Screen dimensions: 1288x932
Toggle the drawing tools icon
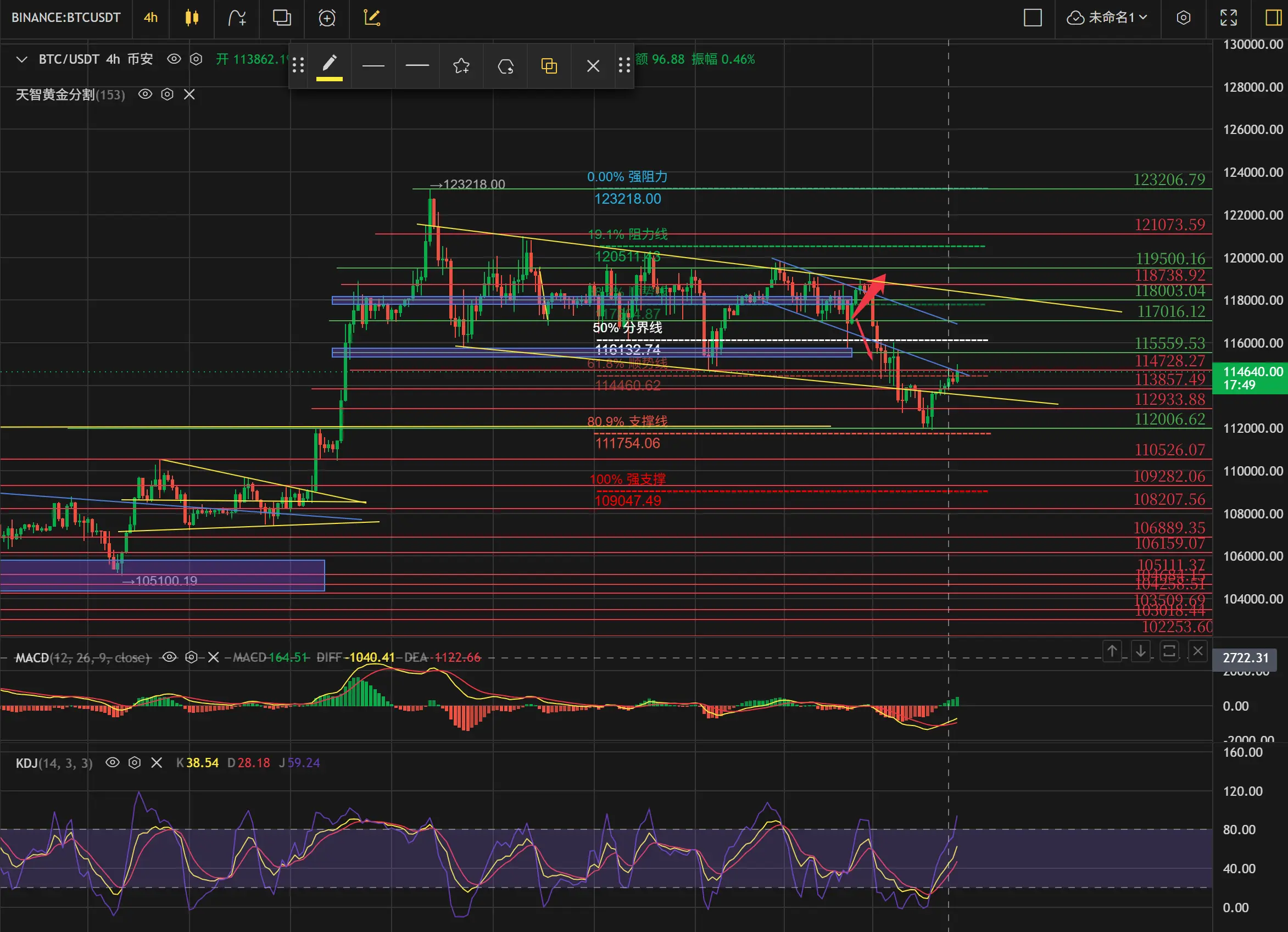coord(372,18)
